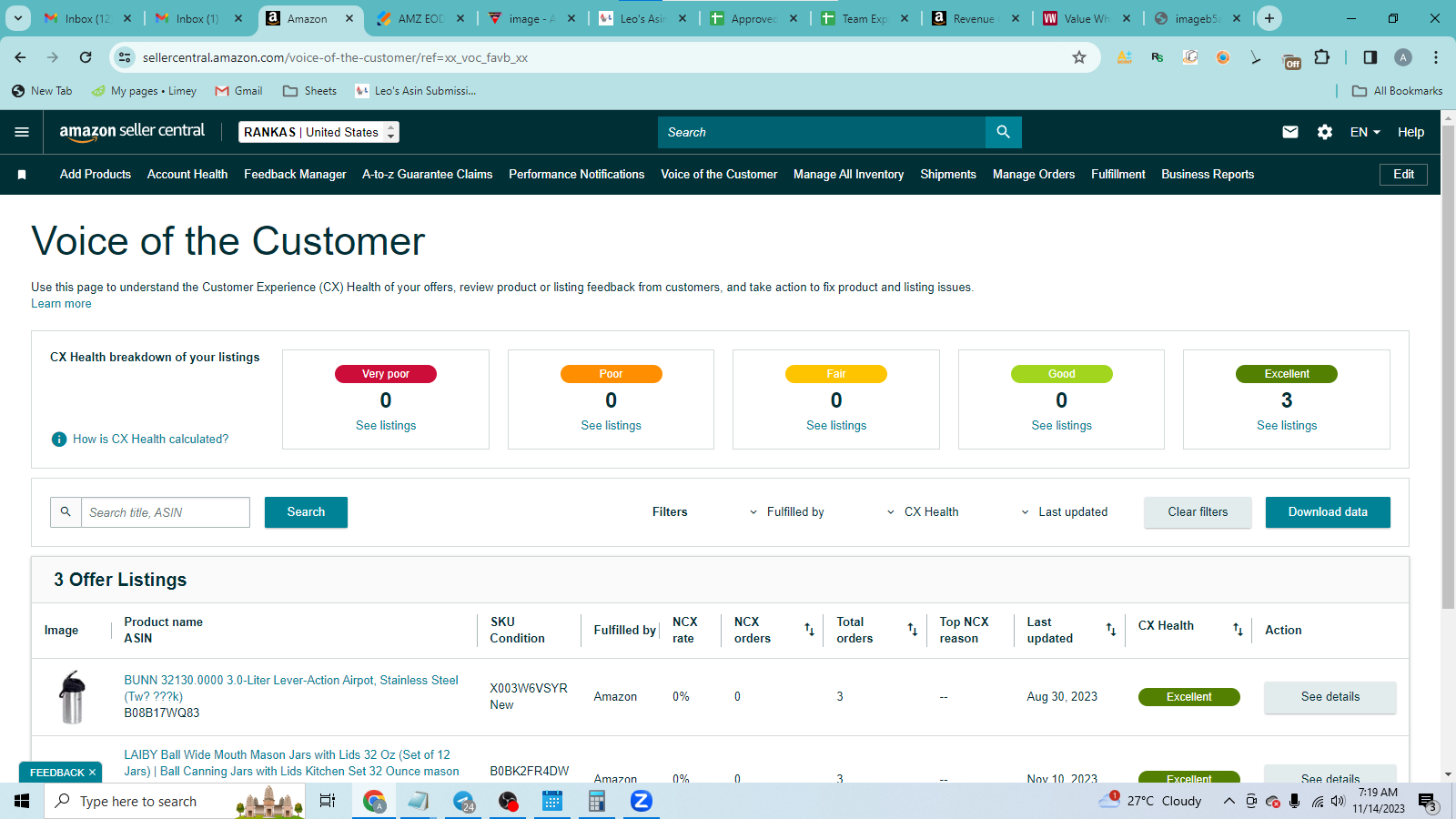See details for the BUNN Airpot listing
The width and height of the screenshot is (1456, 819).
[1330, 697]
